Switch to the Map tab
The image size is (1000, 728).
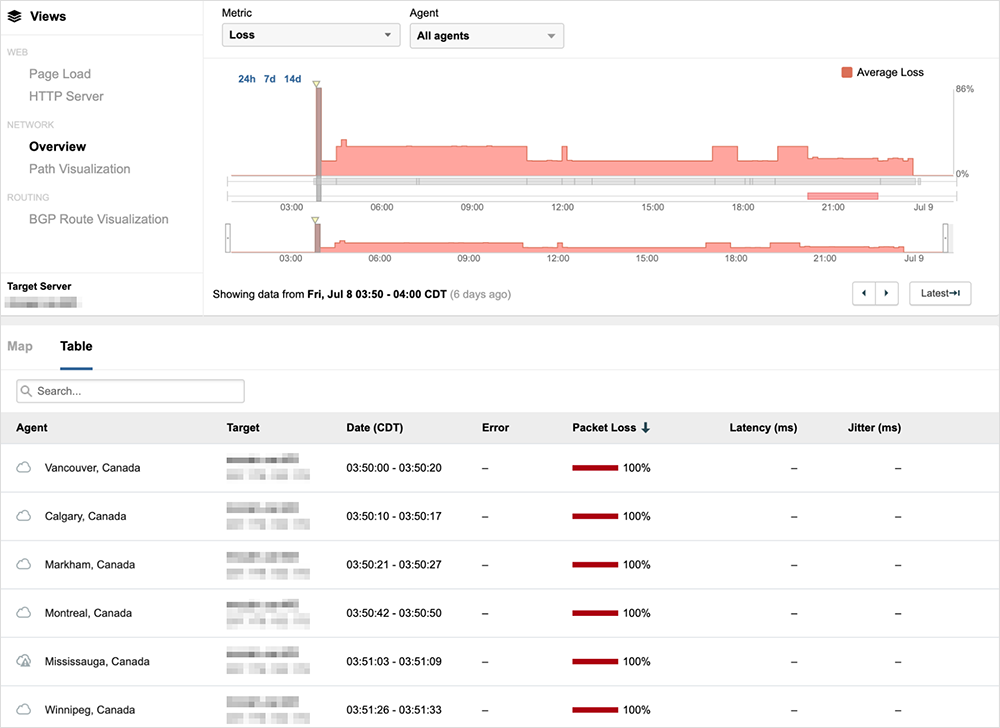coord(20,346)
